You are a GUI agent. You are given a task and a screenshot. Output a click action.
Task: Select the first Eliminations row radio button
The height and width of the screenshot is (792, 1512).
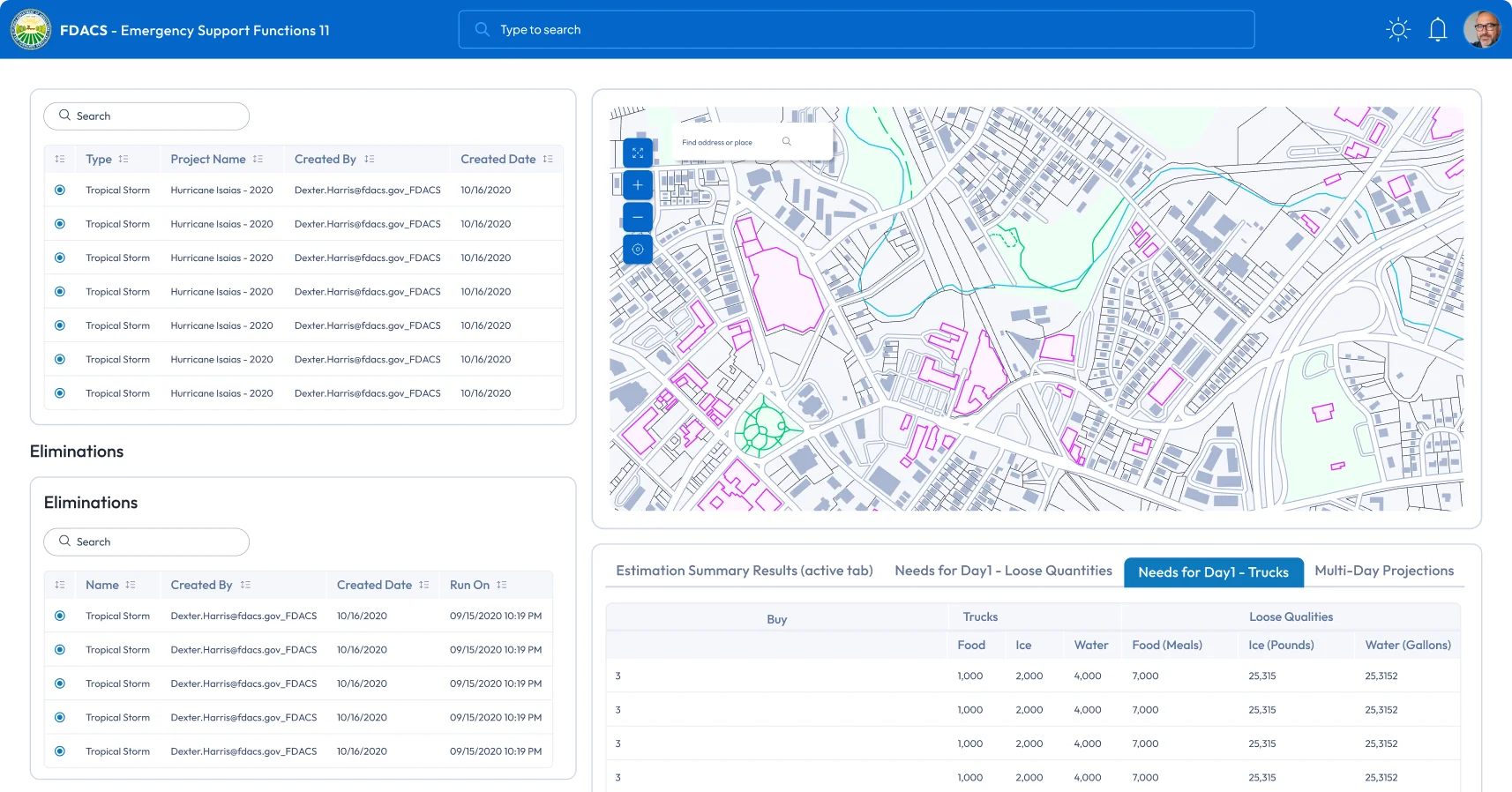coord(60,616)
